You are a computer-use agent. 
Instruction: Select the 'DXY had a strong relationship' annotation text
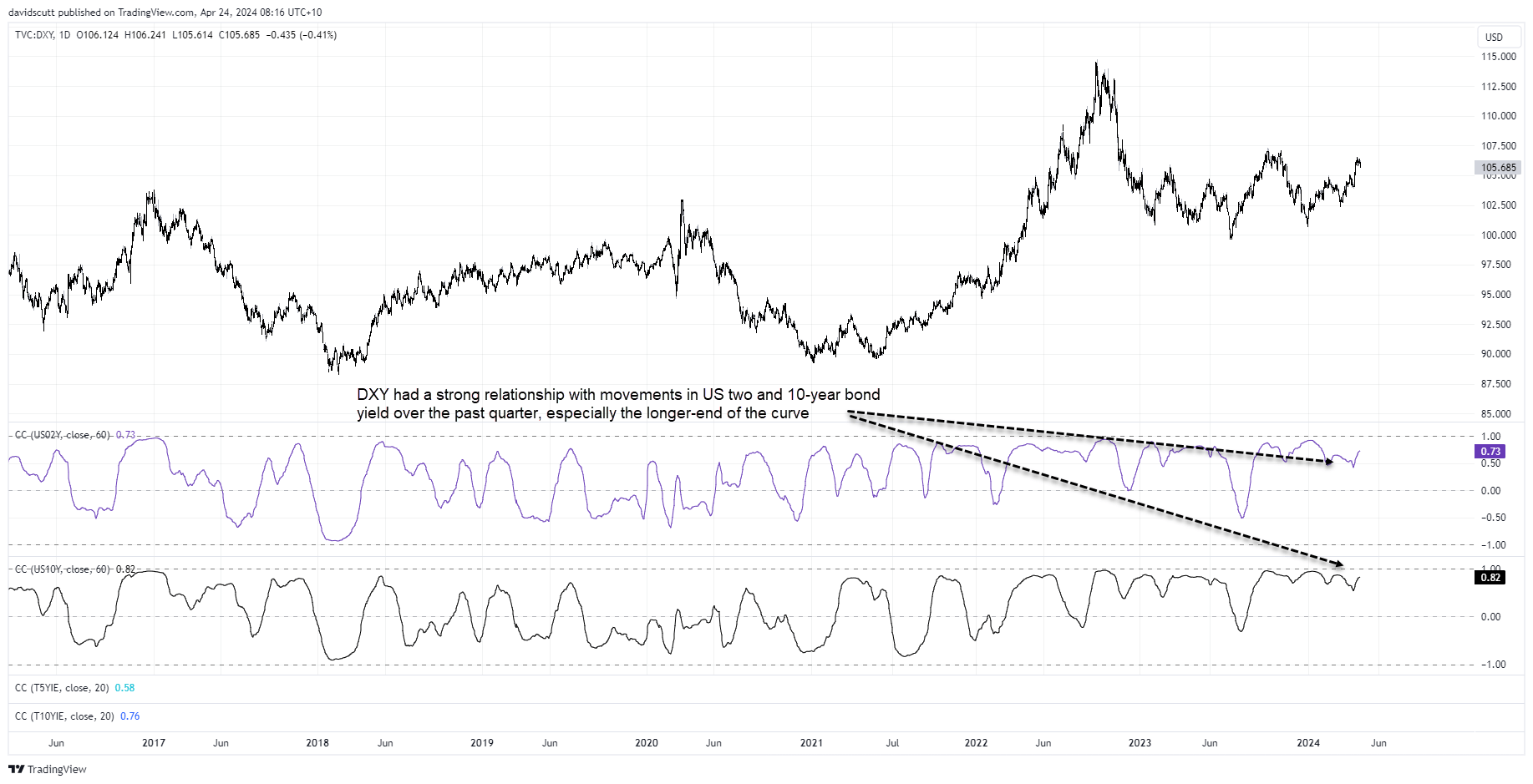point(618,404)
